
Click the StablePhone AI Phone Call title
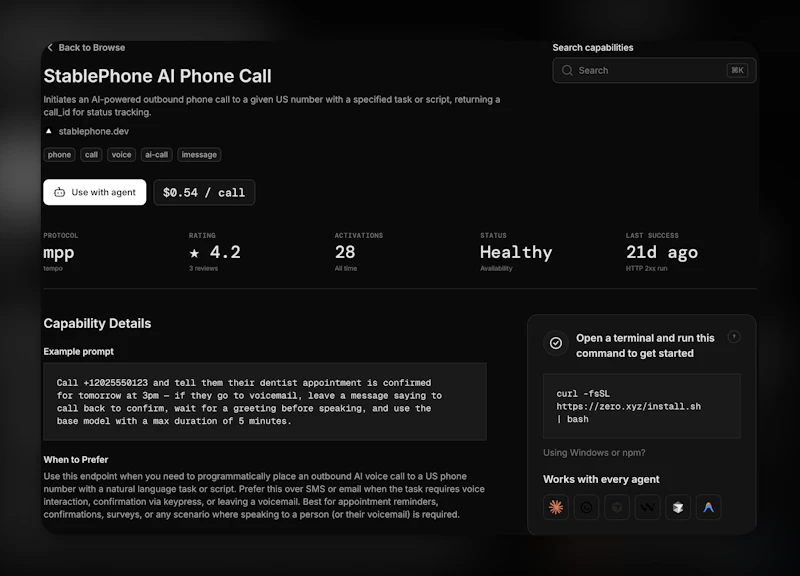point(157,76)
